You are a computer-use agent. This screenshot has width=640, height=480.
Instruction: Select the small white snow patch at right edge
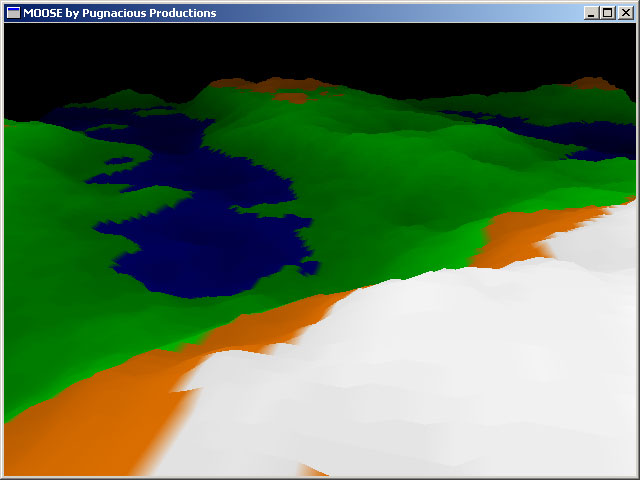click(595, 235)
